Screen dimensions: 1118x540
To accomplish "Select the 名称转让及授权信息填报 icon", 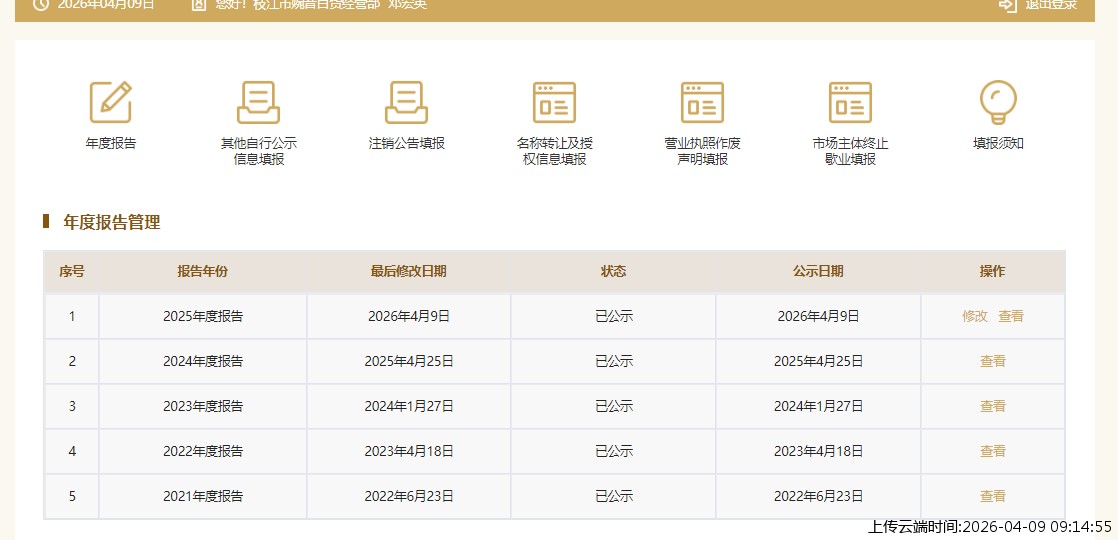I will click(554, 102).
